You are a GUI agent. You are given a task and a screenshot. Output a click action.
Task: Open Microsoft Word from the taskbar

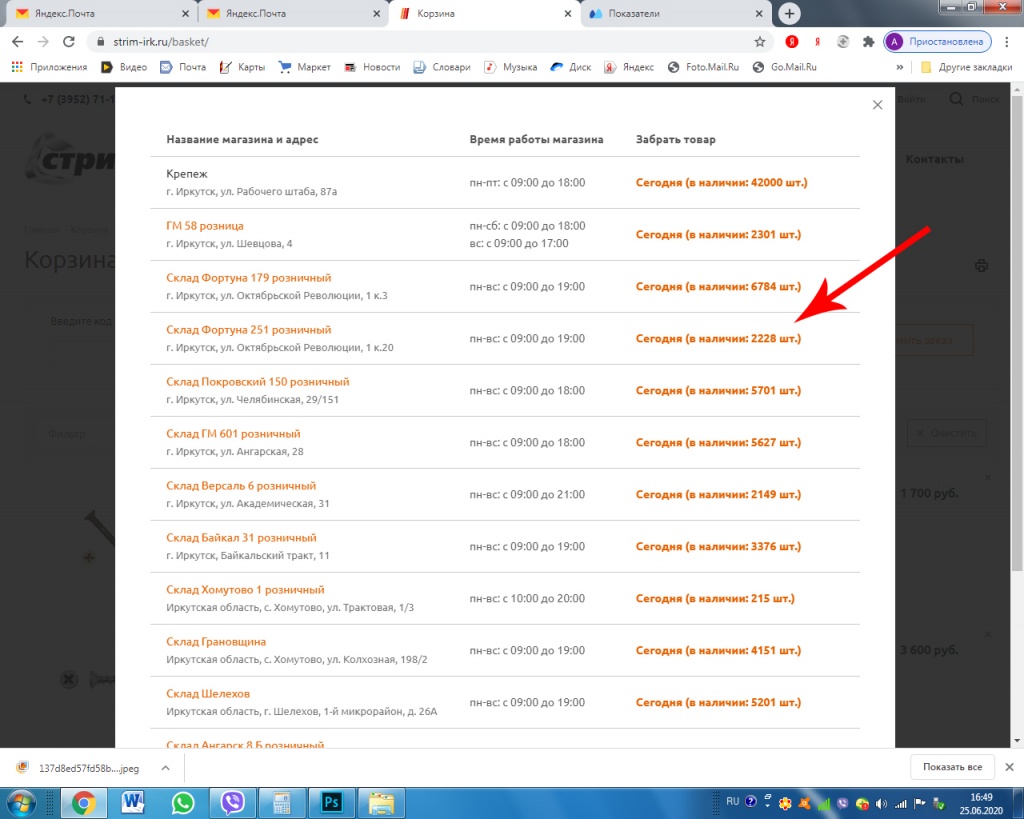[133, 802]
